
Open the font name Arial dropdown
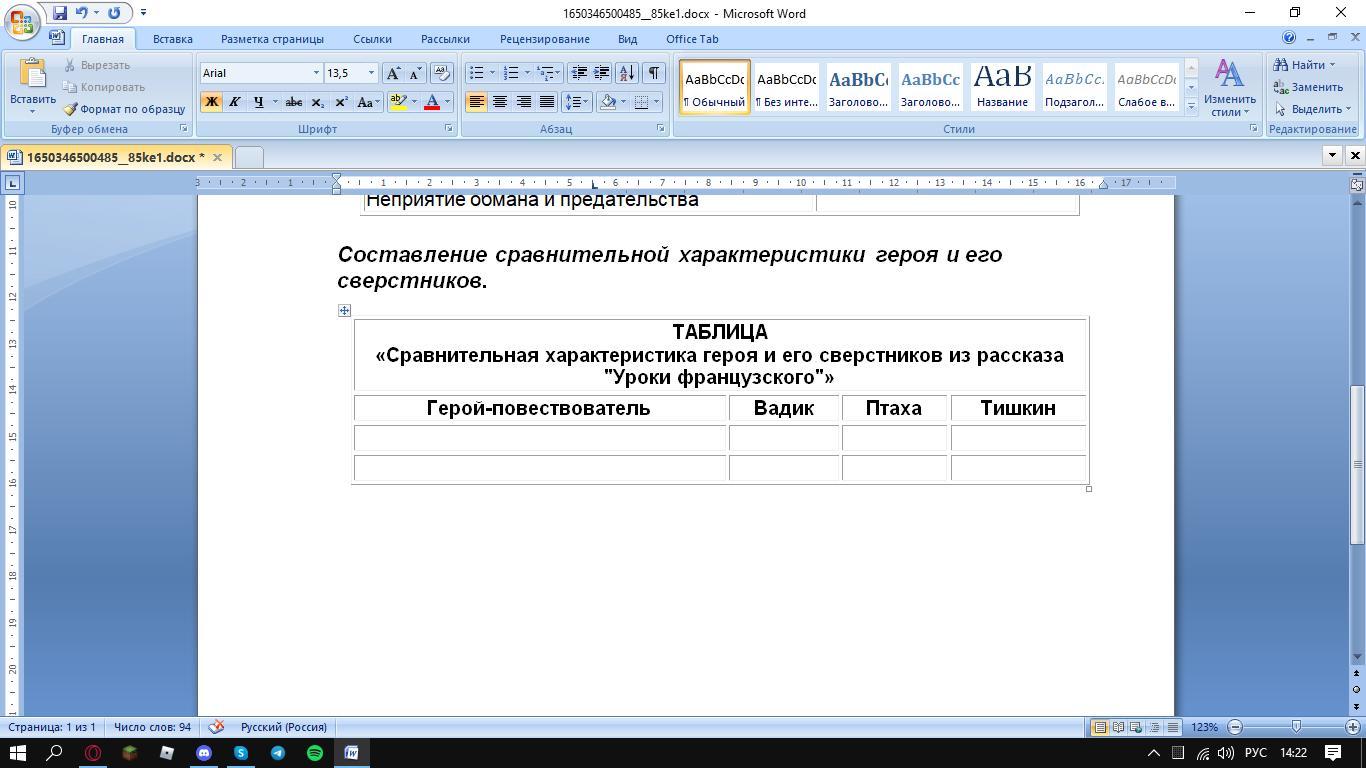pyautogui.click(x=316, y=73)
